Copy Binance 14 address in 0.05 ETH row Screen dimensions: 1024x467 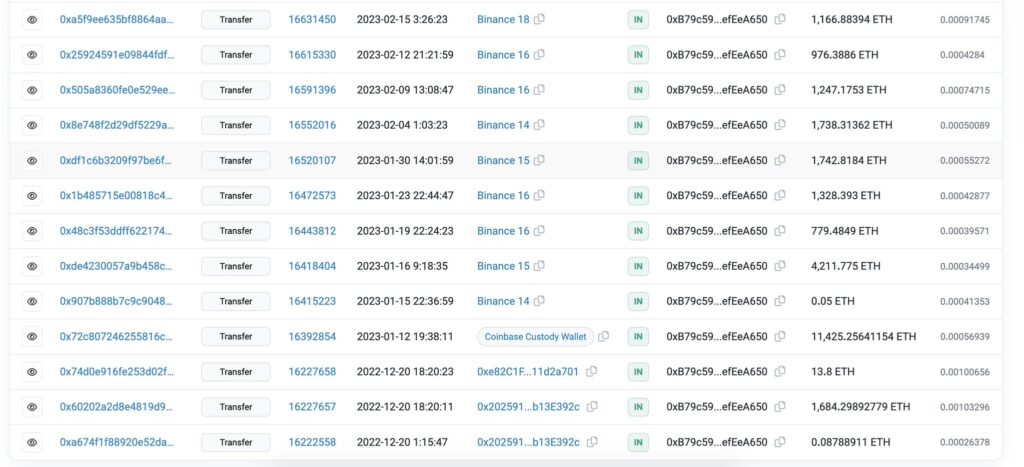click(x=539, y=301)
